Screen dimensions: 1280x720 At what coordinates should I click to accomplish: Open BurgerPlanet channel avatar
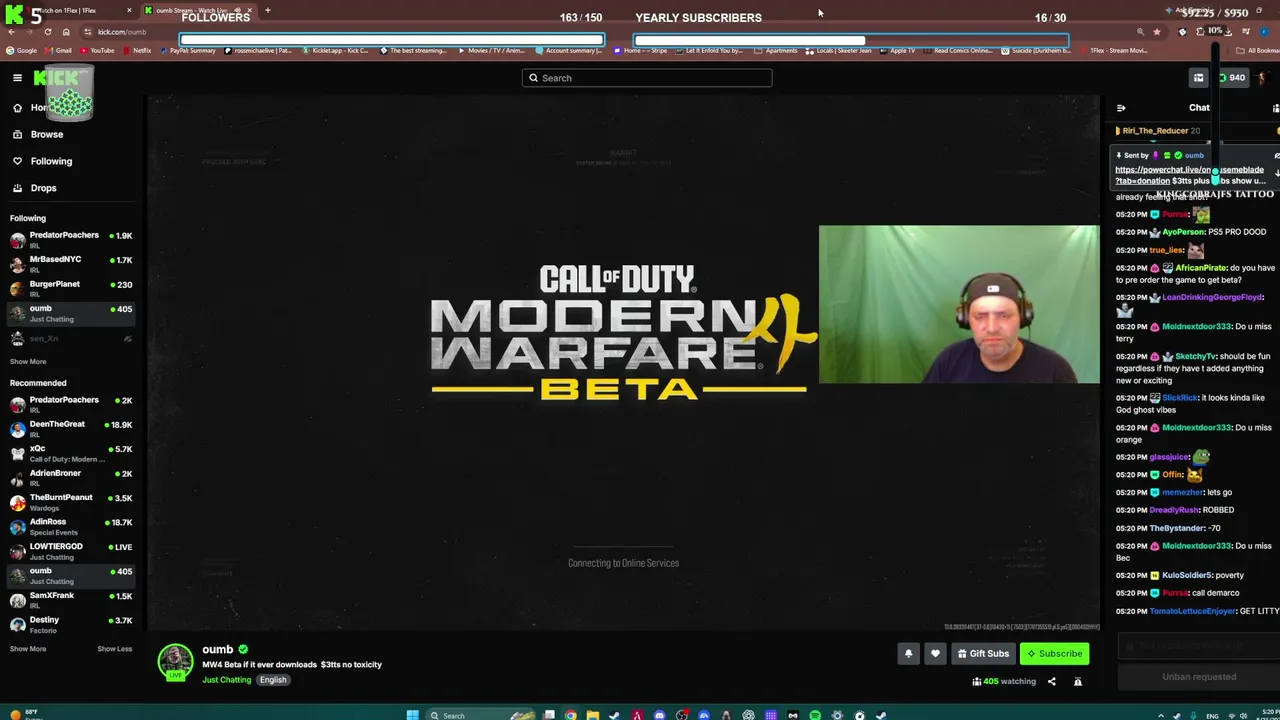pos(17,289)
